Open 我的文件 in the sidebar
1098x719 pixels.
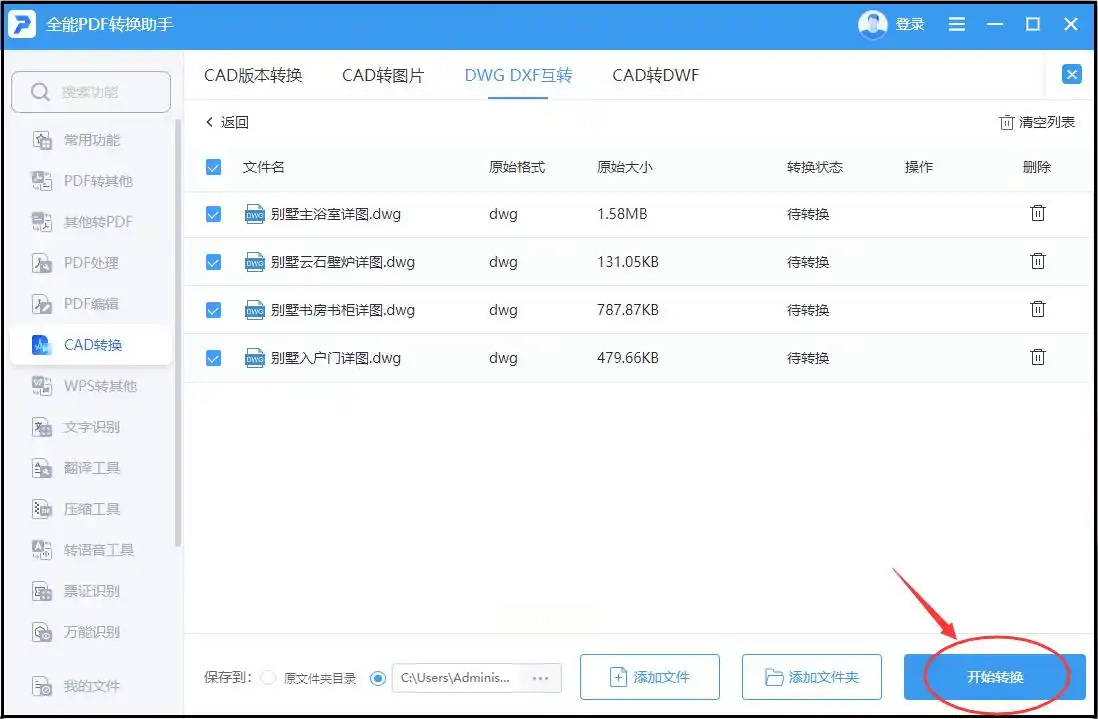(x=92, y=686)
